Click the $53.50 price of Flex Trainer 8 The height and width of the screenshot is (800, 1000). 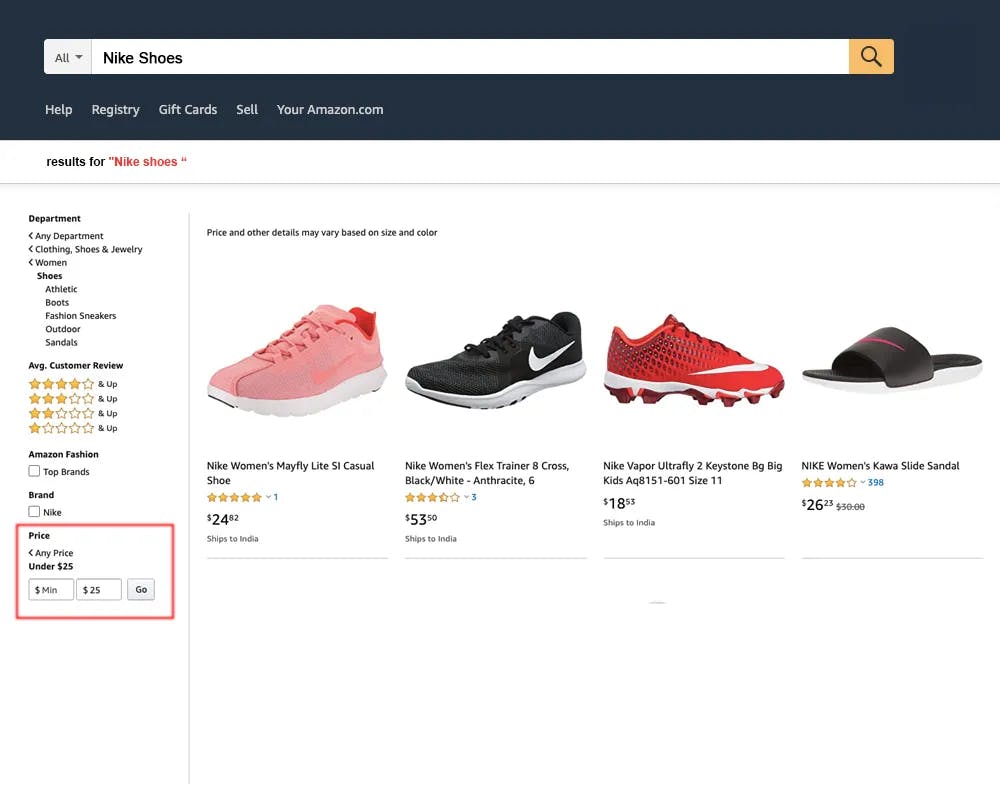point(421,519)
